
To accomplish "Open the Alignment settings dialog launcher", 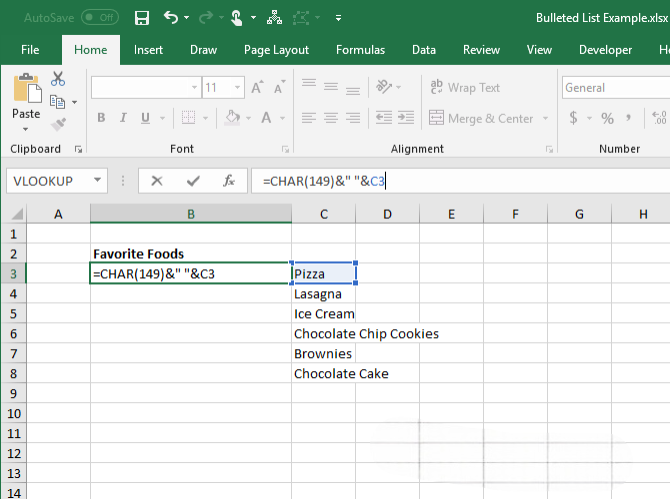I will [549, 149].
